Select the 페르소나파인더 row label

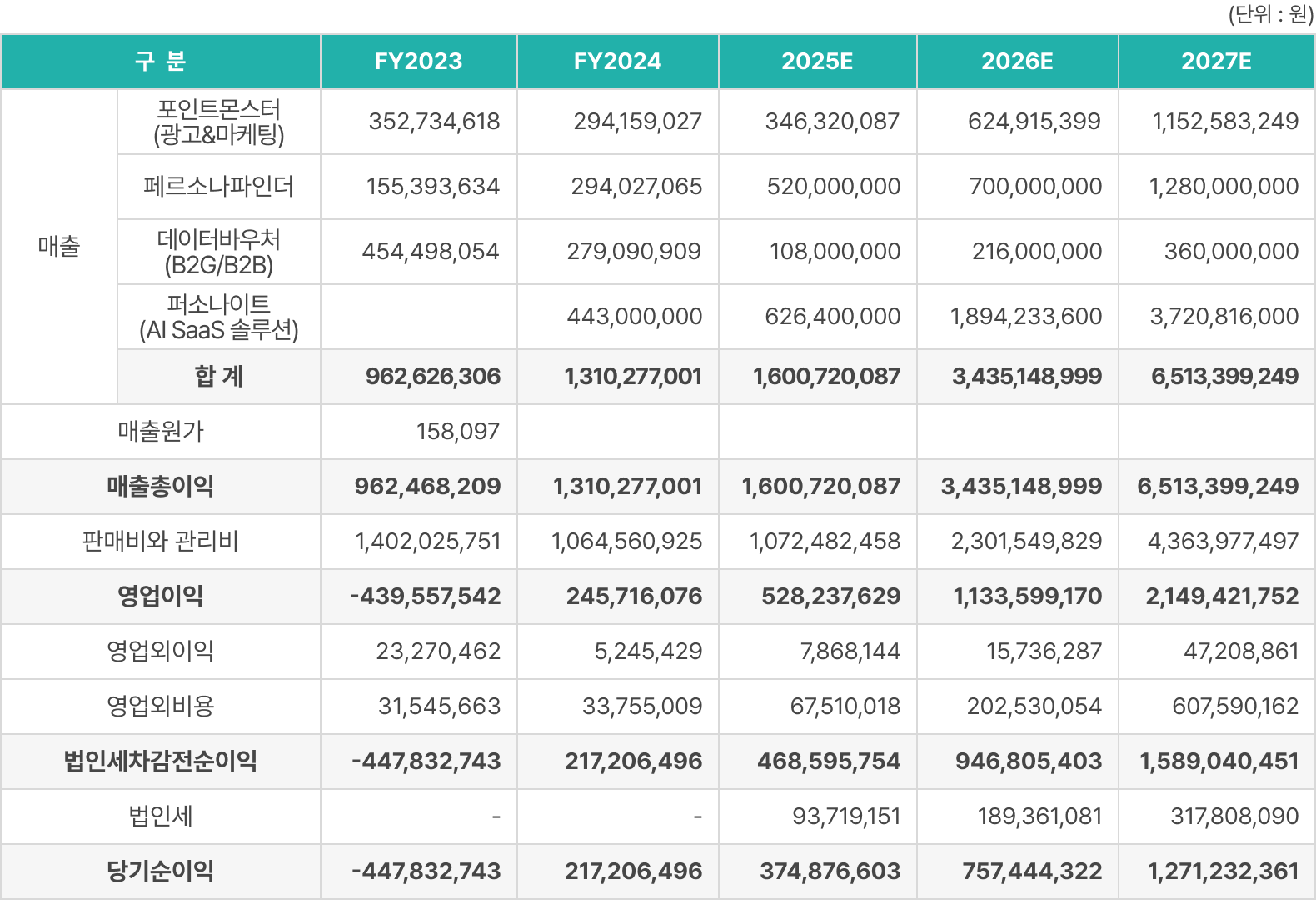(x=219, y=187)
